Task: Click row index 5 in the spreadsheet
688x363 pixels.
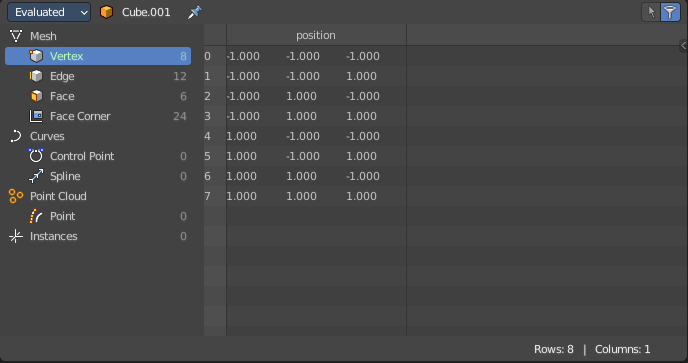Action: tap(207, 156)
